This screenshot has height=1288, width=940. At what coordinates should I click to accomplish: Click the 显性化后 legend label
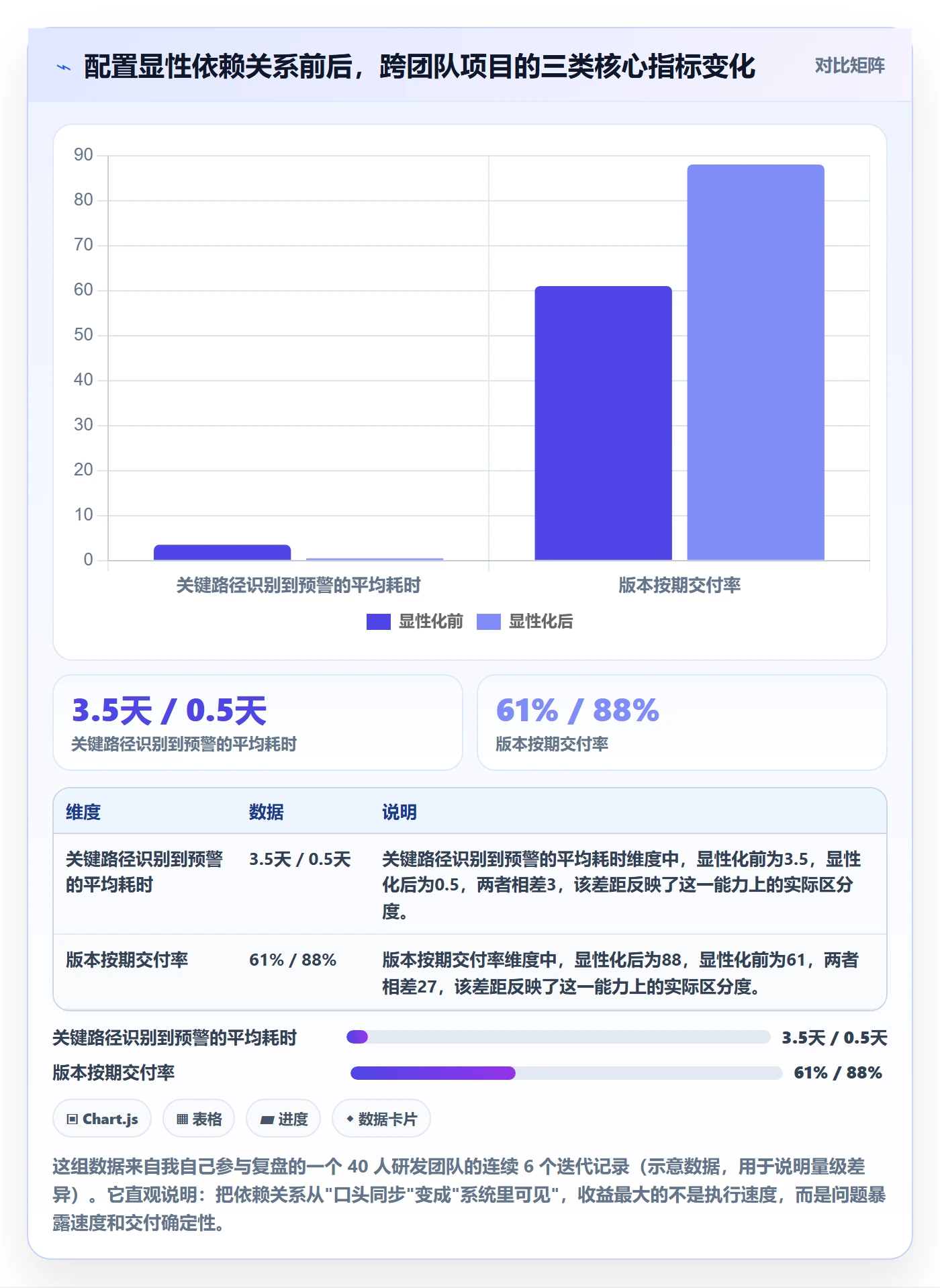540,621
